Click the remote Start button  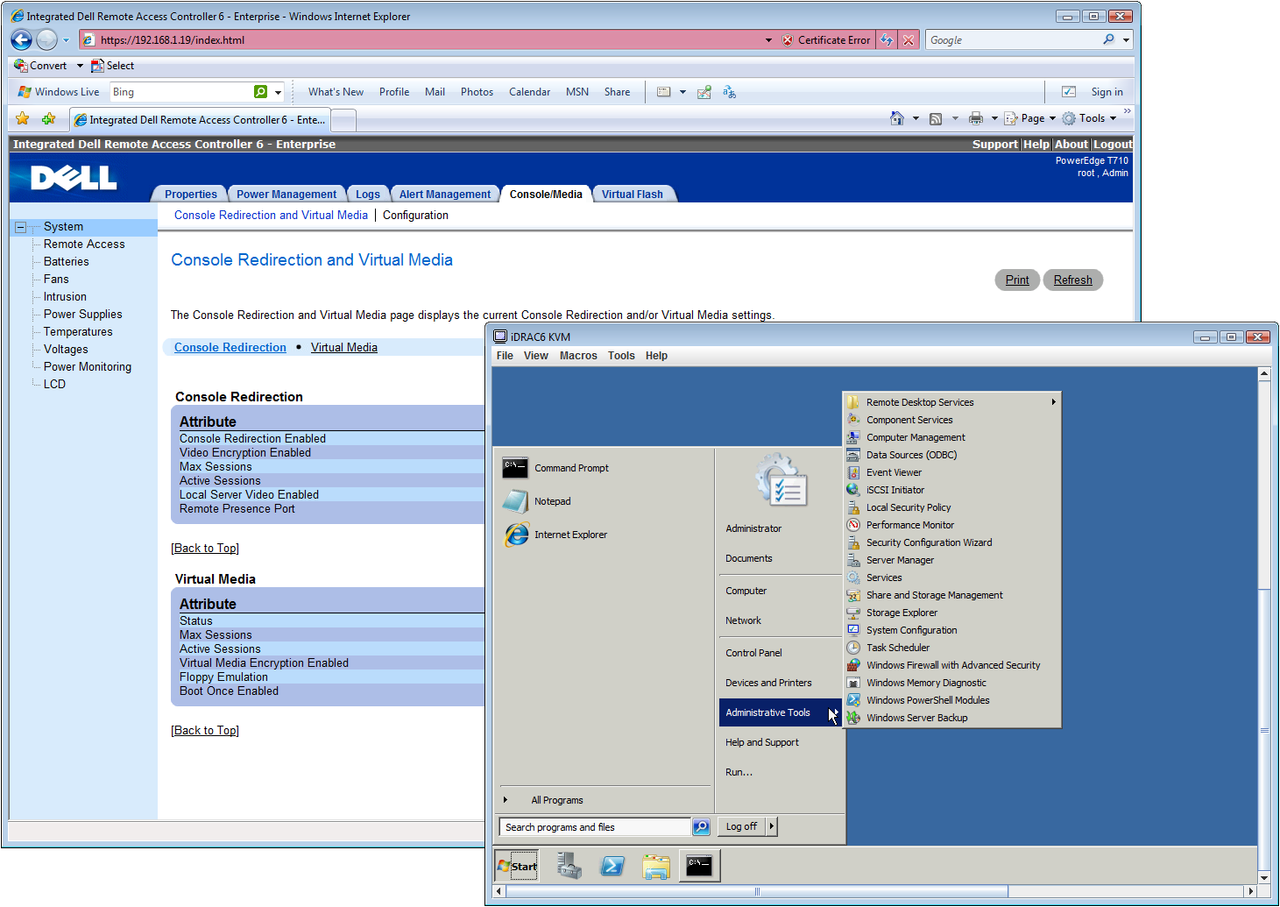click(517, 866)
